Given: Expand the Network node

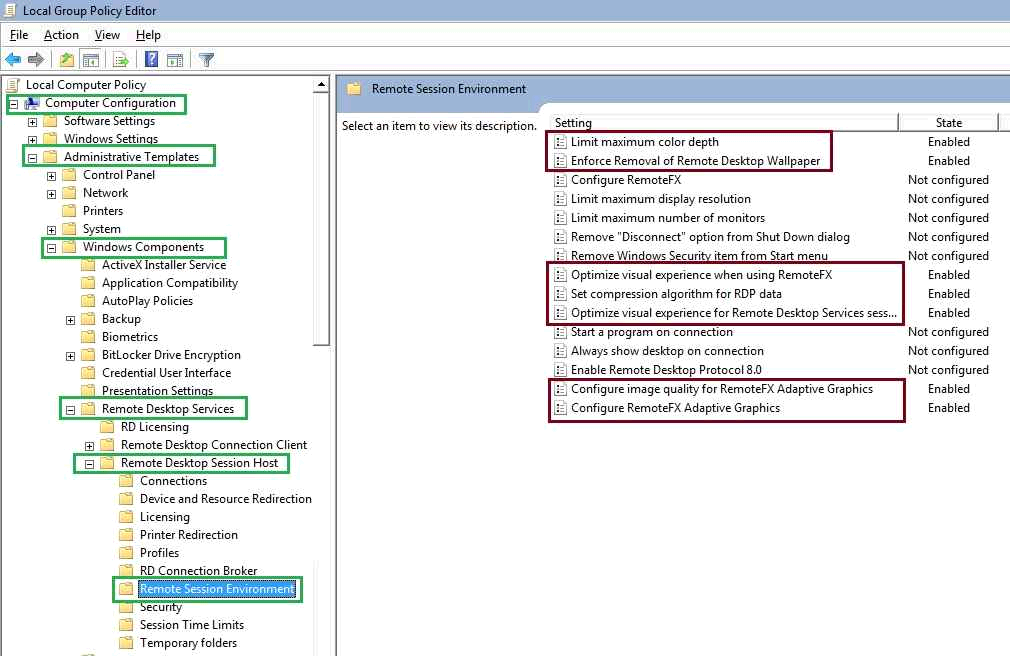Looking at the screenshot, I should coord(52,194).
